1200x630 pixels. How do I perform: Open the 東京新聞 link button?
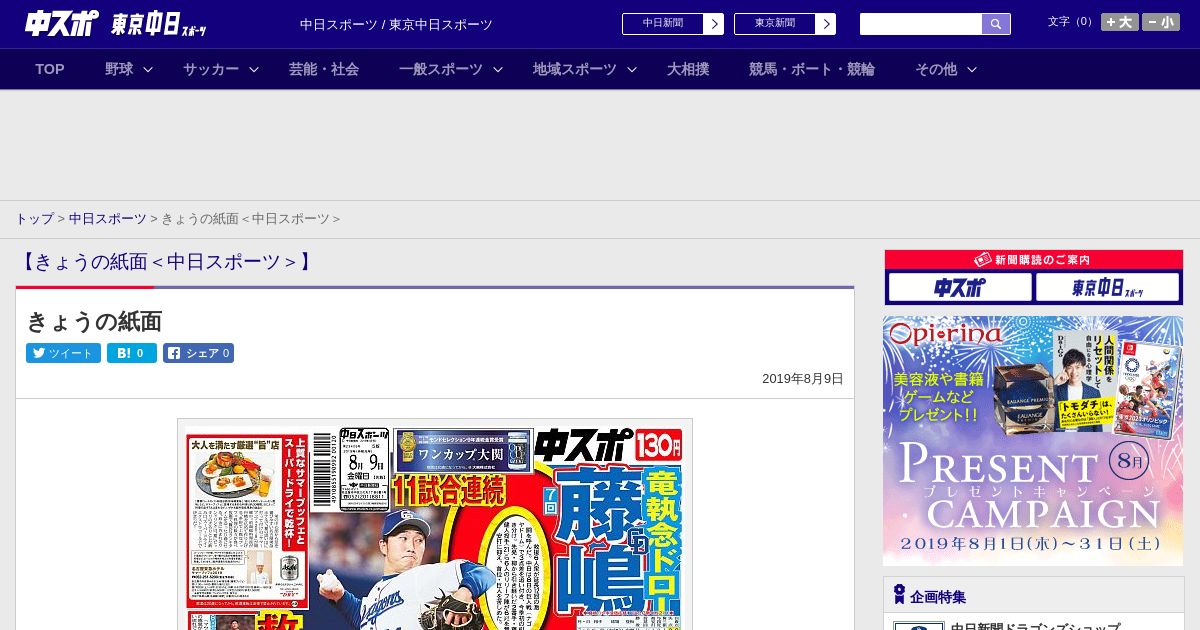tap(774, 24)
